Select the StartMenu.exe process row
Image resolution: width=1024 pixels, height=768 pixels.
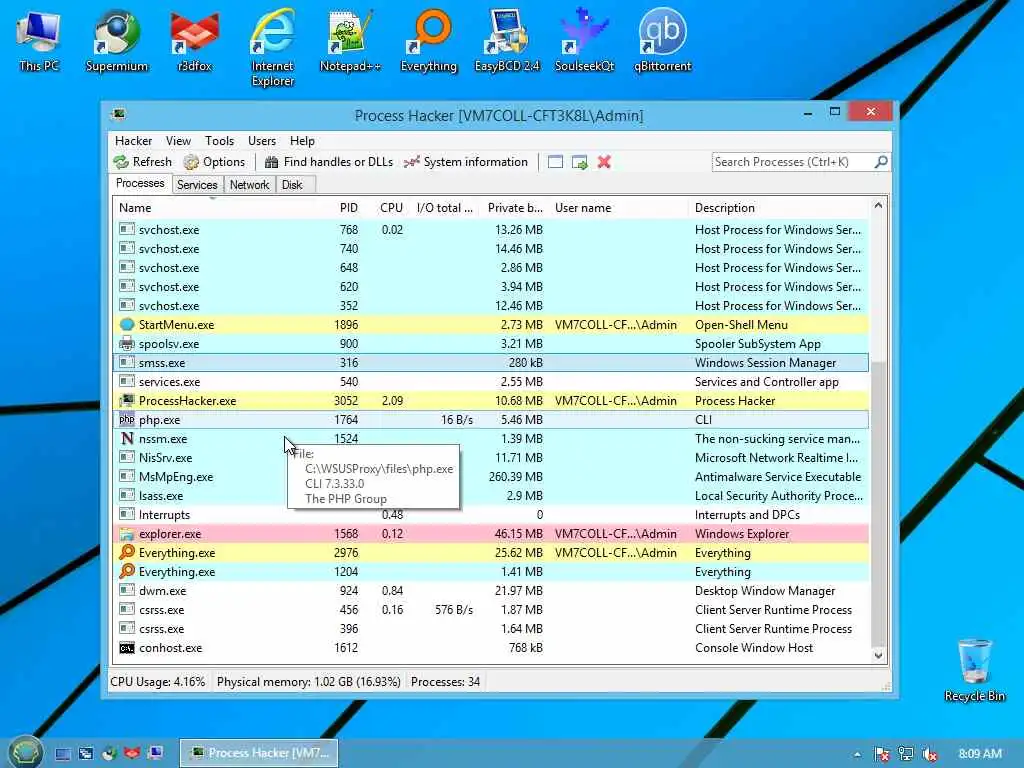click(x=491, y=325)
